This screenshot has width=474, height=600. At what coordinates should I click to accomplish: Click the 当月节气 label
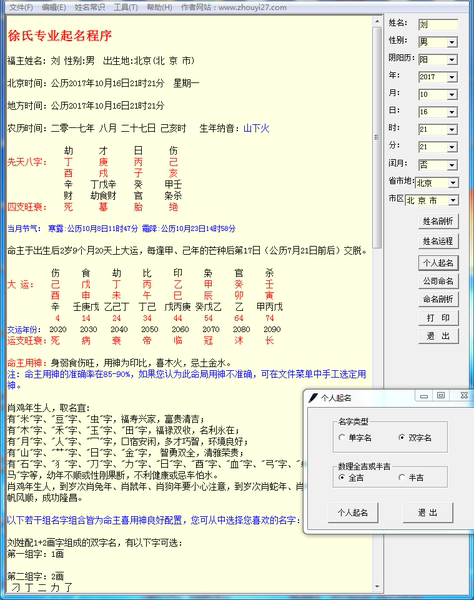(x=24, y=229)
